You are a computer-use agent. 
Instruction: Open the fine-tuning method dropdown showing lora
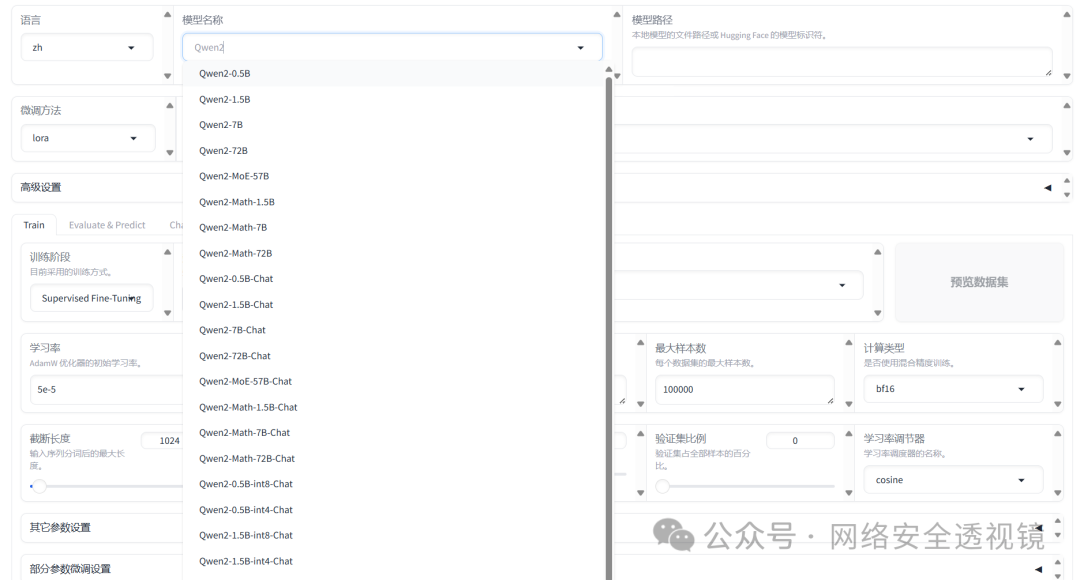pyautogui.click(x=88, y=138)
